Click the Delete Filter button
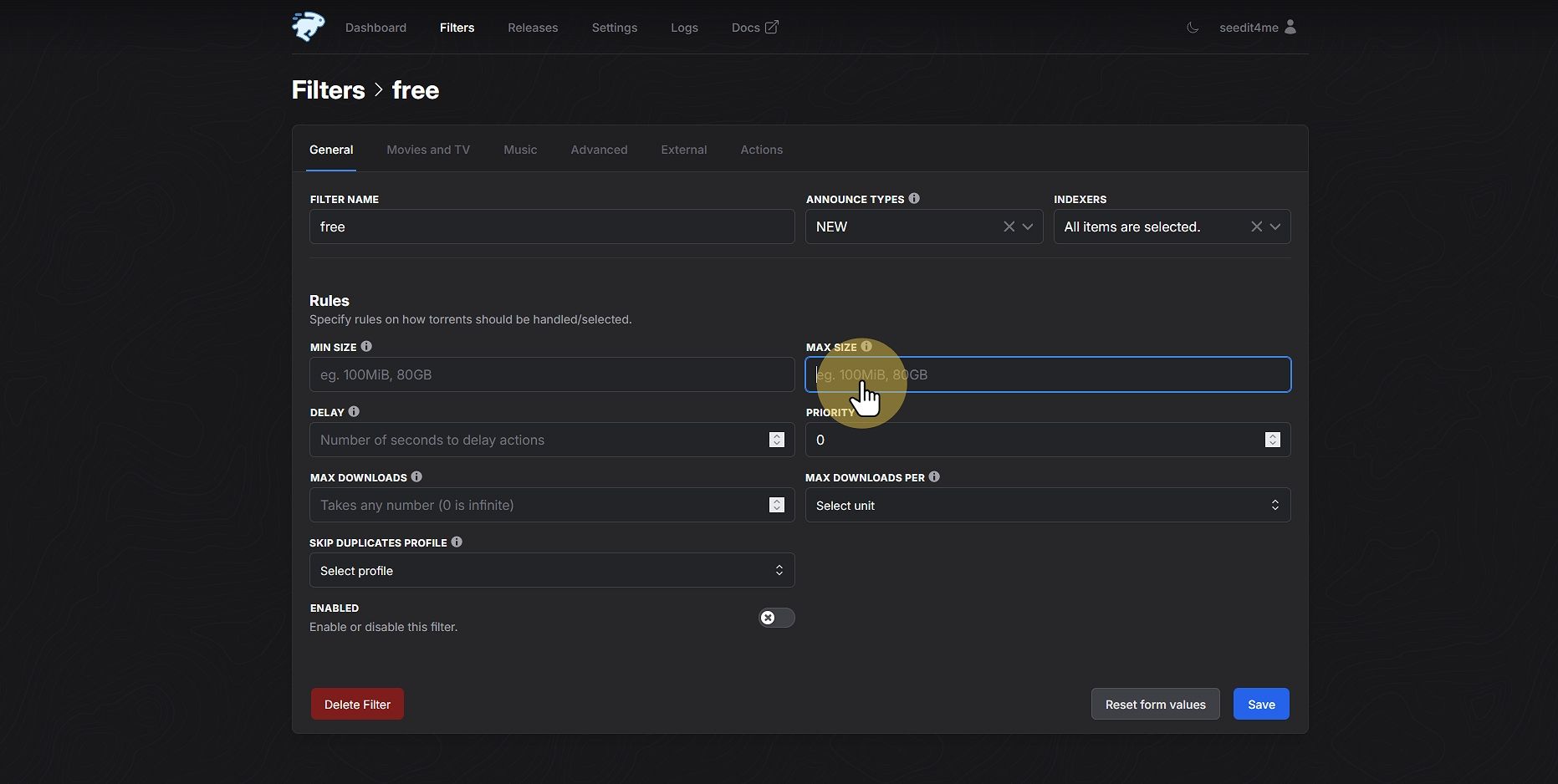Image resolution: width=1558 pixels, height=784 pixels. click(x=357, y=704)
